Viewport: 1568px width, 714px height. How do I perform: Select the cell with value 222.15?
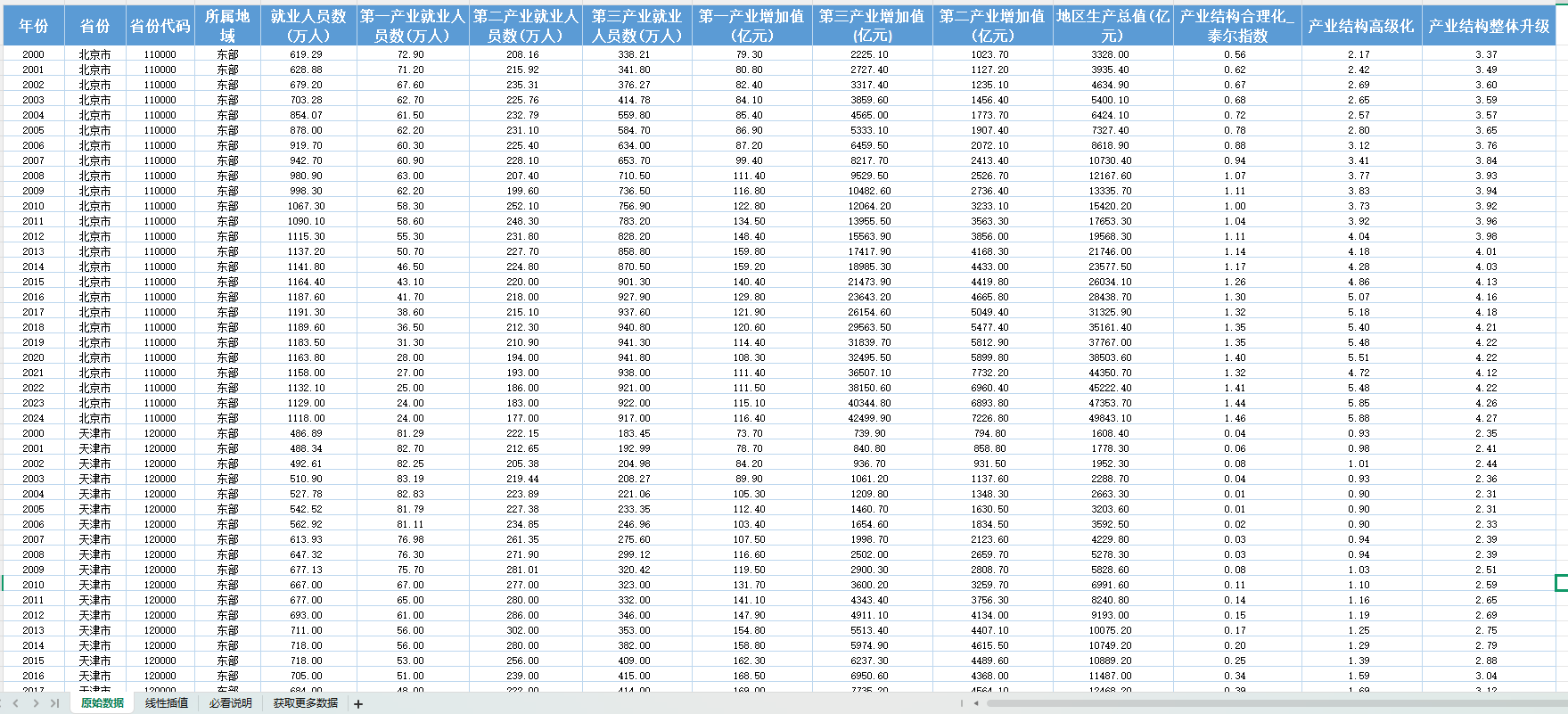pos(525,433)
